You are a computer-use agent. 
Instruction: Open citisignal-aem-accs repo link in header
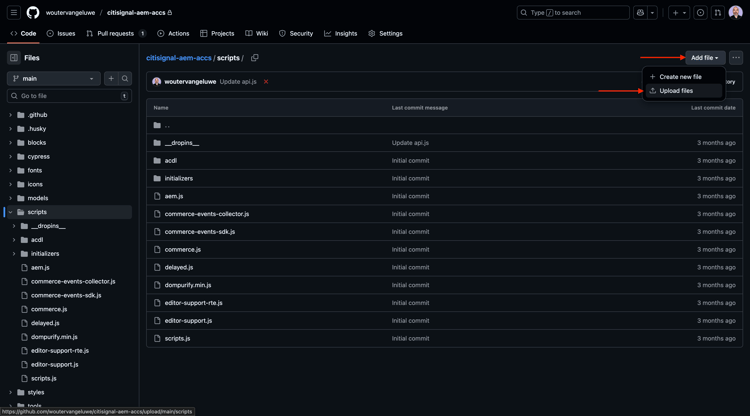coord(136,13)
